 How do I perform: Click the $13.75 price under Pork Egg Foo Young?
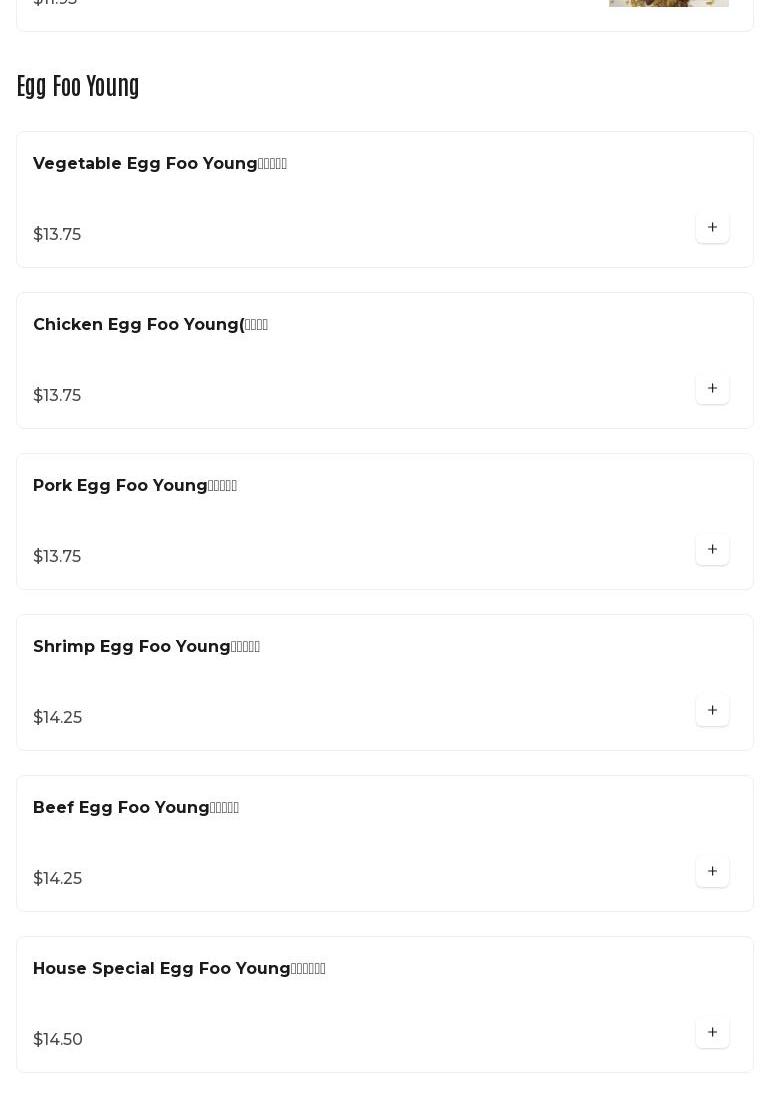coord(57,557)
